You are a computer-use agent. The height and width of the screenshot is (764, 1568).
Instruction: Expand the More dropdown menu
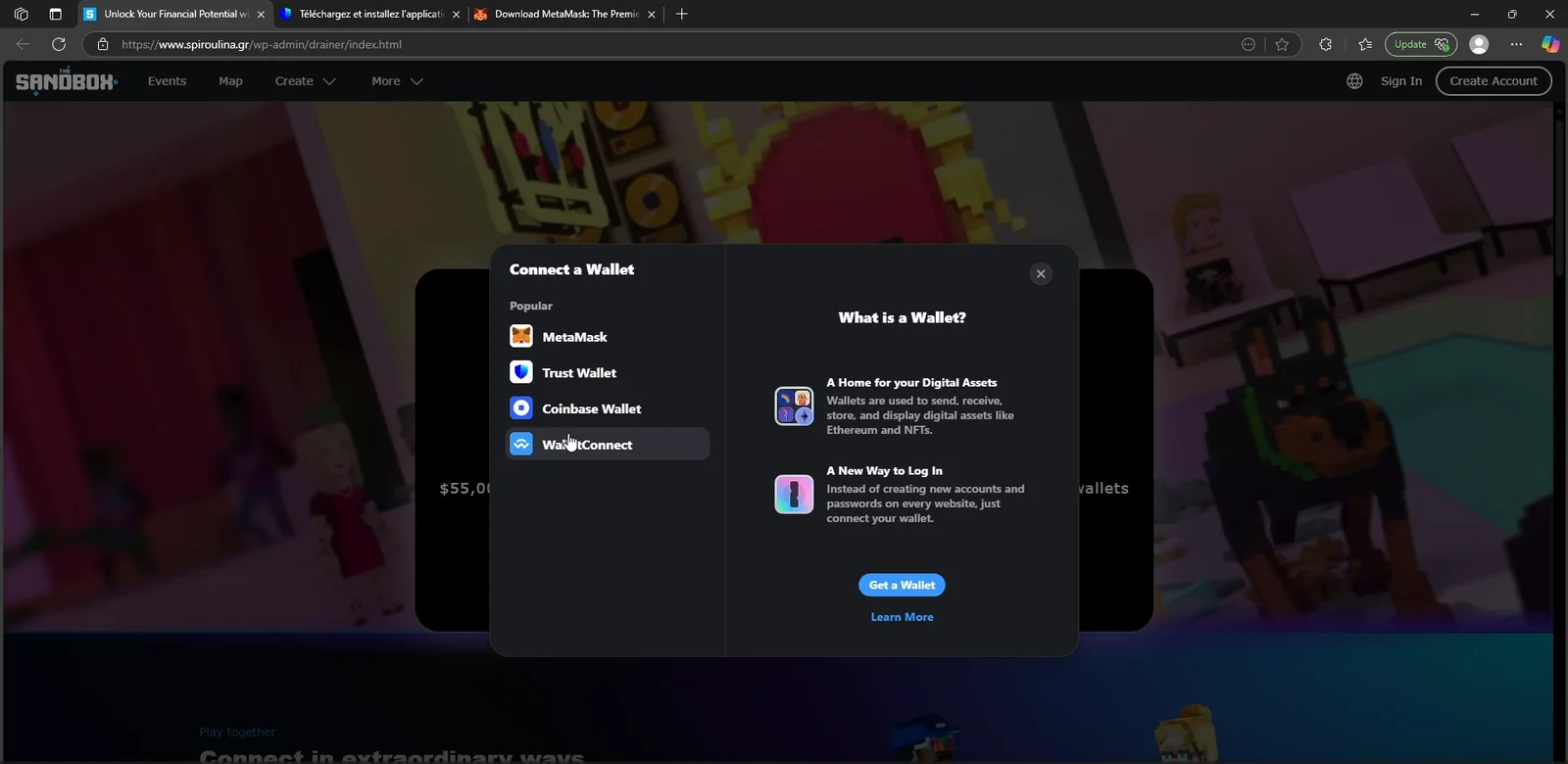[397, 81]
